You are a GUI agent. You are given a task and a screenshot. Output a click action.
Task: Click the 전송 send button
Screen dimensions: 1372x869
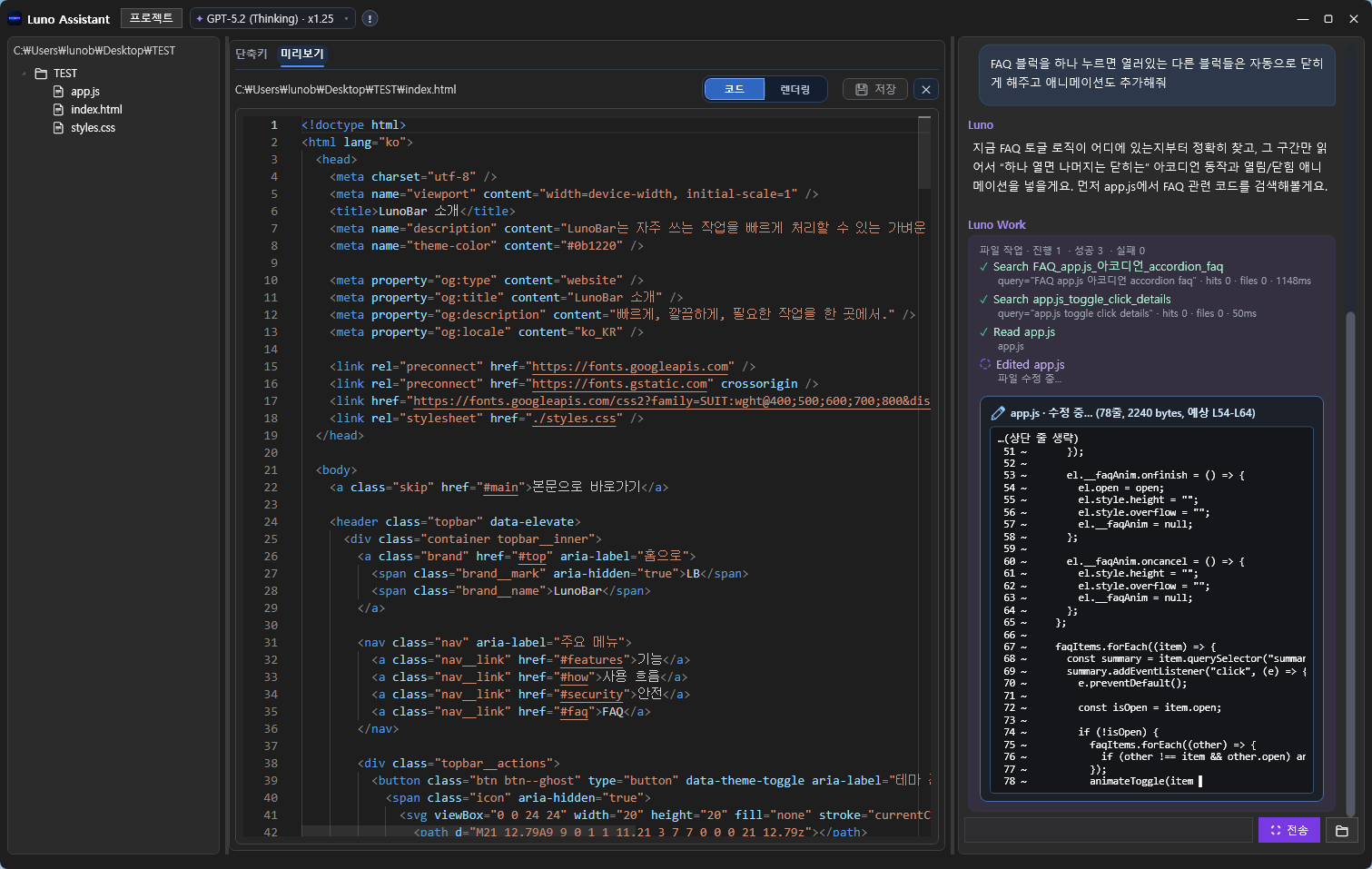[x=1288, y=830]
